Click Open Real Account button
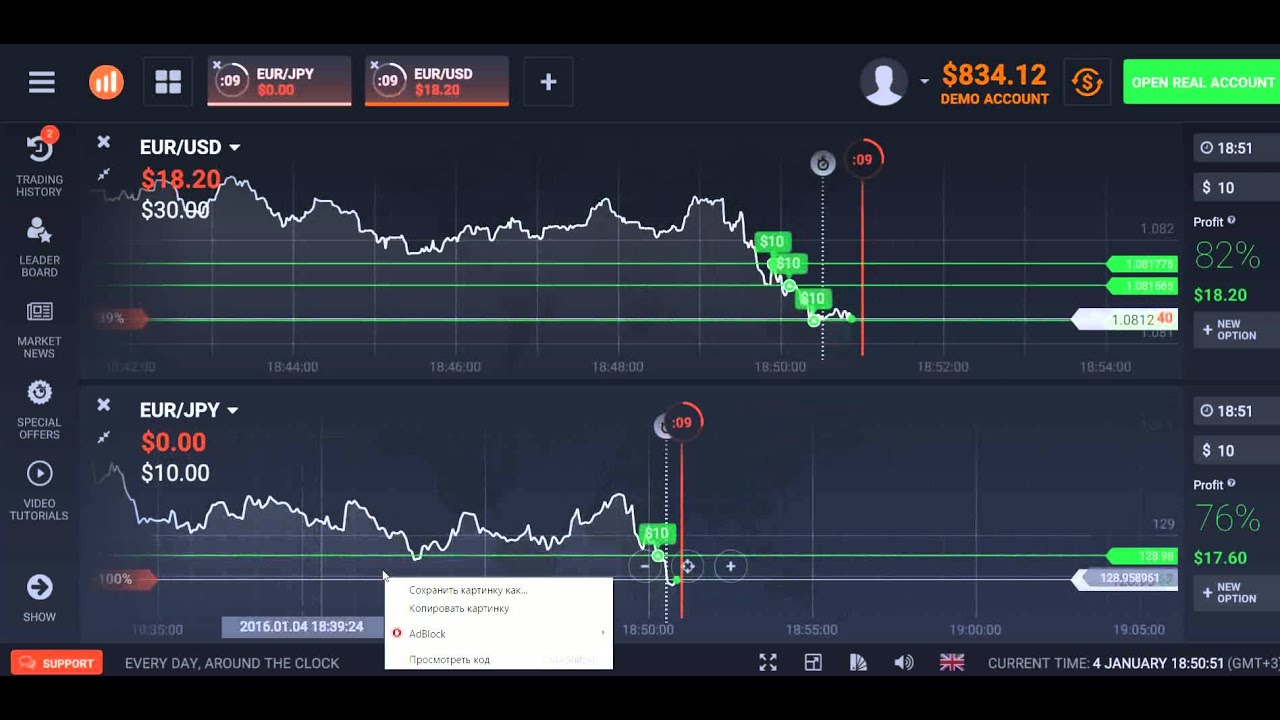This screenshot has height=720, width=1280. point(1202,82)
